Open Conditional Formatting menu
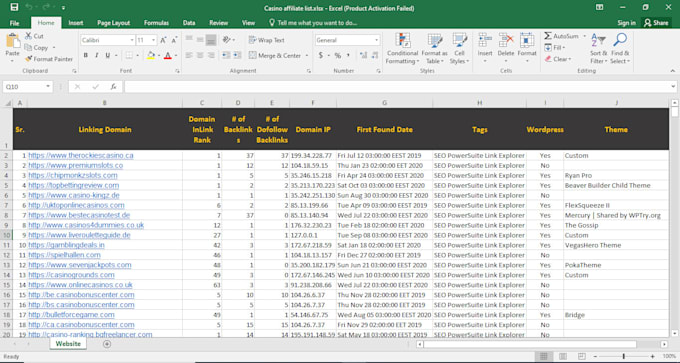 coord(402,49)
